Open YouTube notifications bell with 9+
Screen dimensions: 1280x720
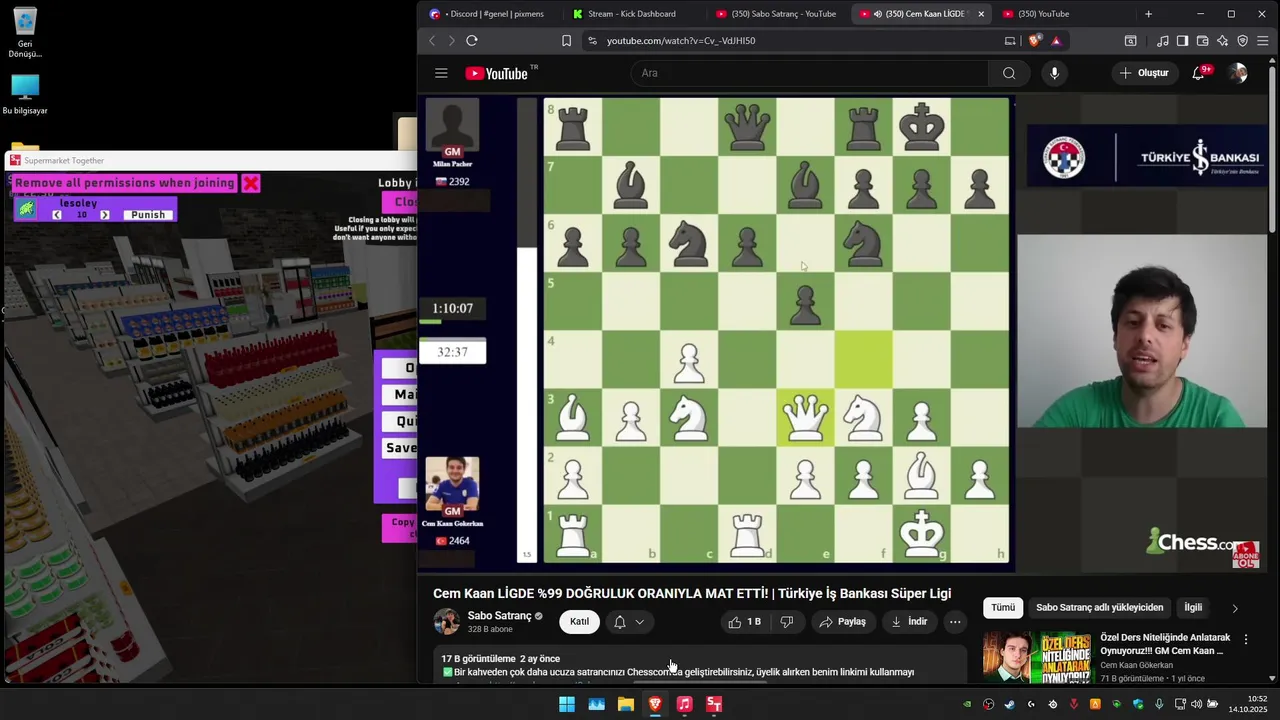point(1199,73)
